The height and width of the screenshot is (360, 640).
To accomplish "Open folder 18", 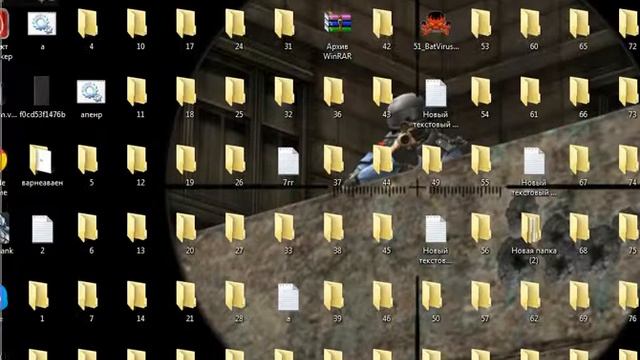I will tap(186, 91).
